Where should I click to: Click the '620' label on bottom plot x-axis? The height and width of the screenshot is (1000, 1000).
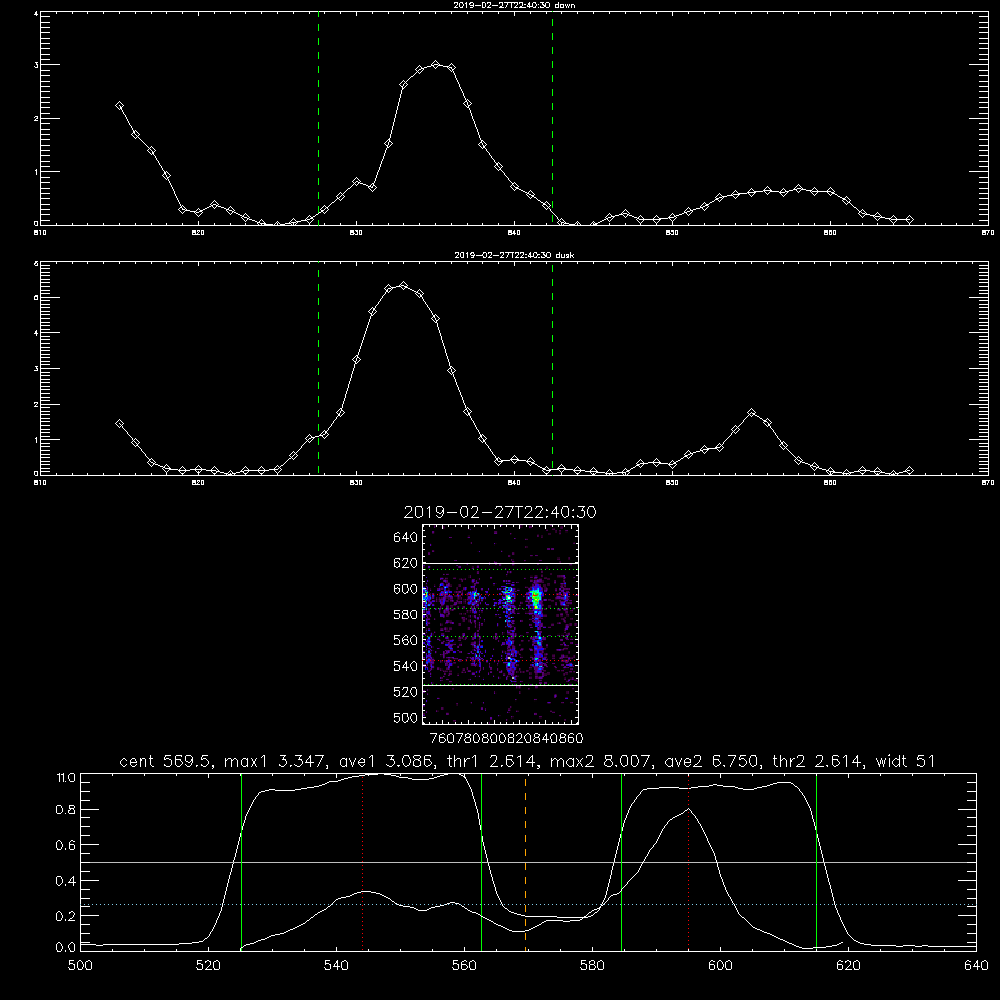point(848,966)
